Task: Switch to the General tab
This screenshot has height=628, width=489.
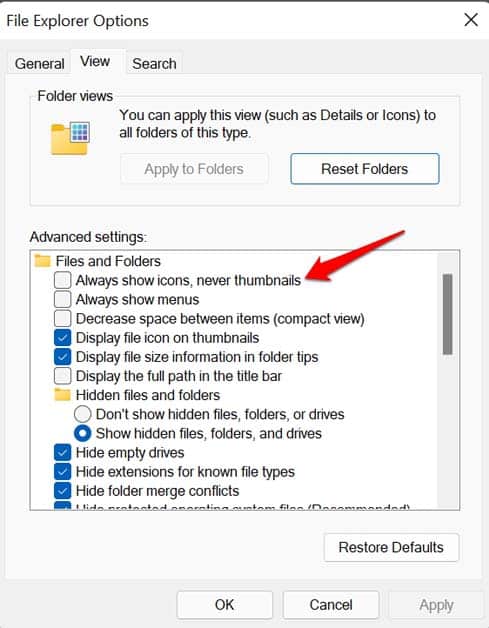Action: point(39,63)
